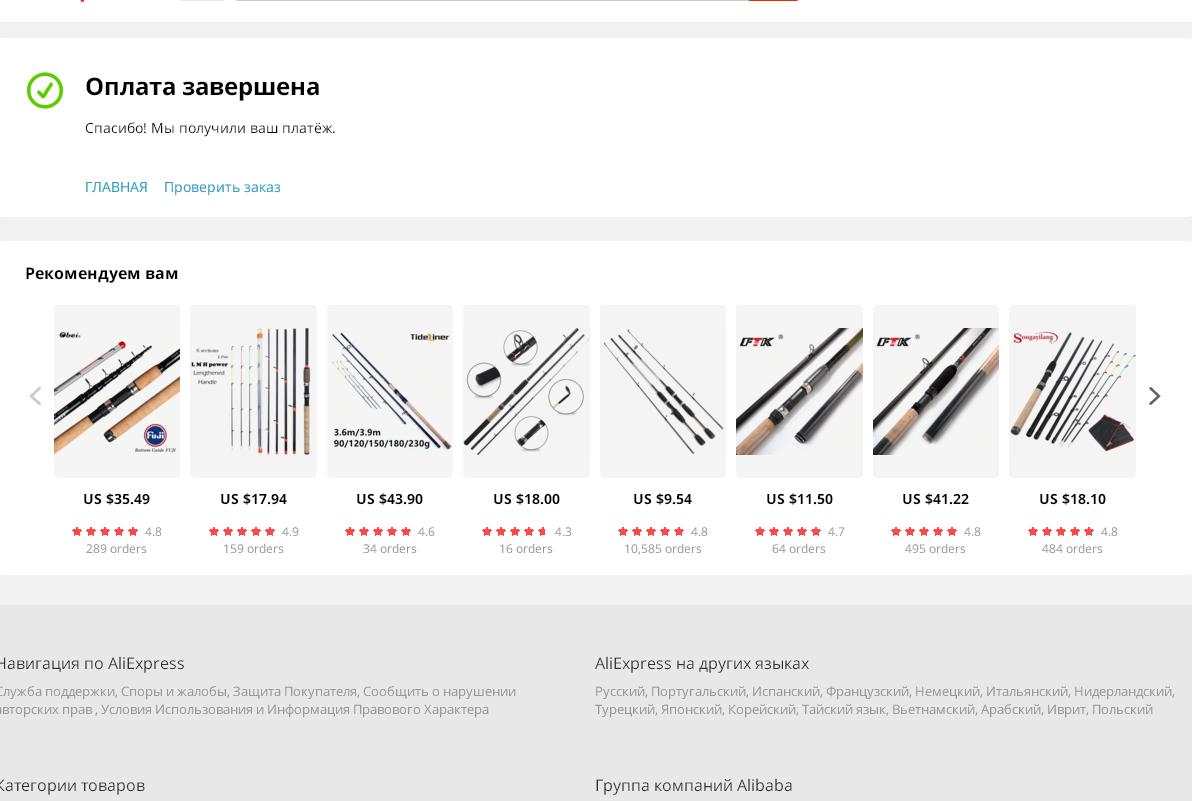Open Служба поддержки footer link
Viewport: 1192px width, 801px height.
click(x=57, y=692)
